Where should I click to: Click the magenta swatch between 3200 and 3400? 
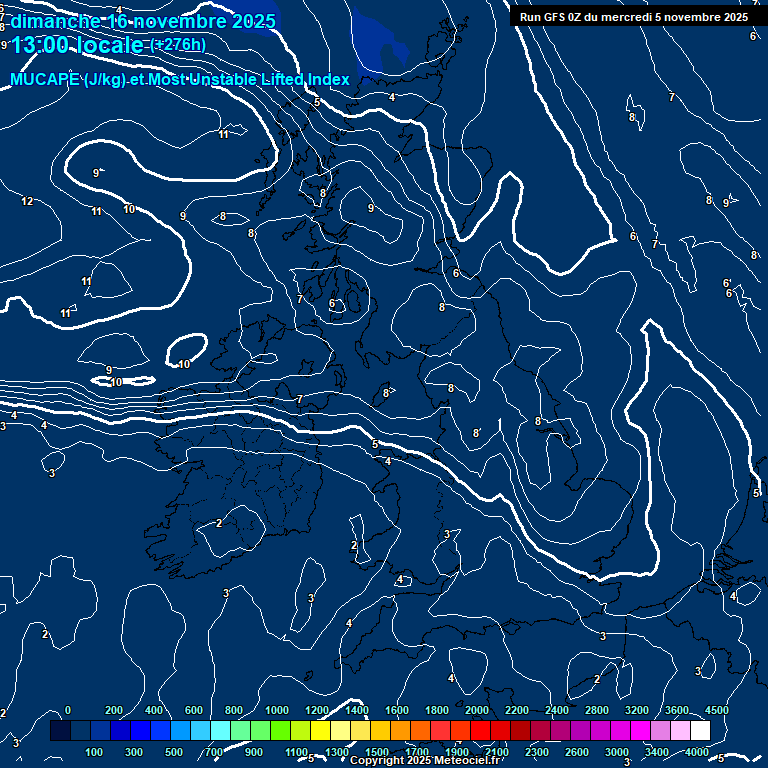pos(641,731)
